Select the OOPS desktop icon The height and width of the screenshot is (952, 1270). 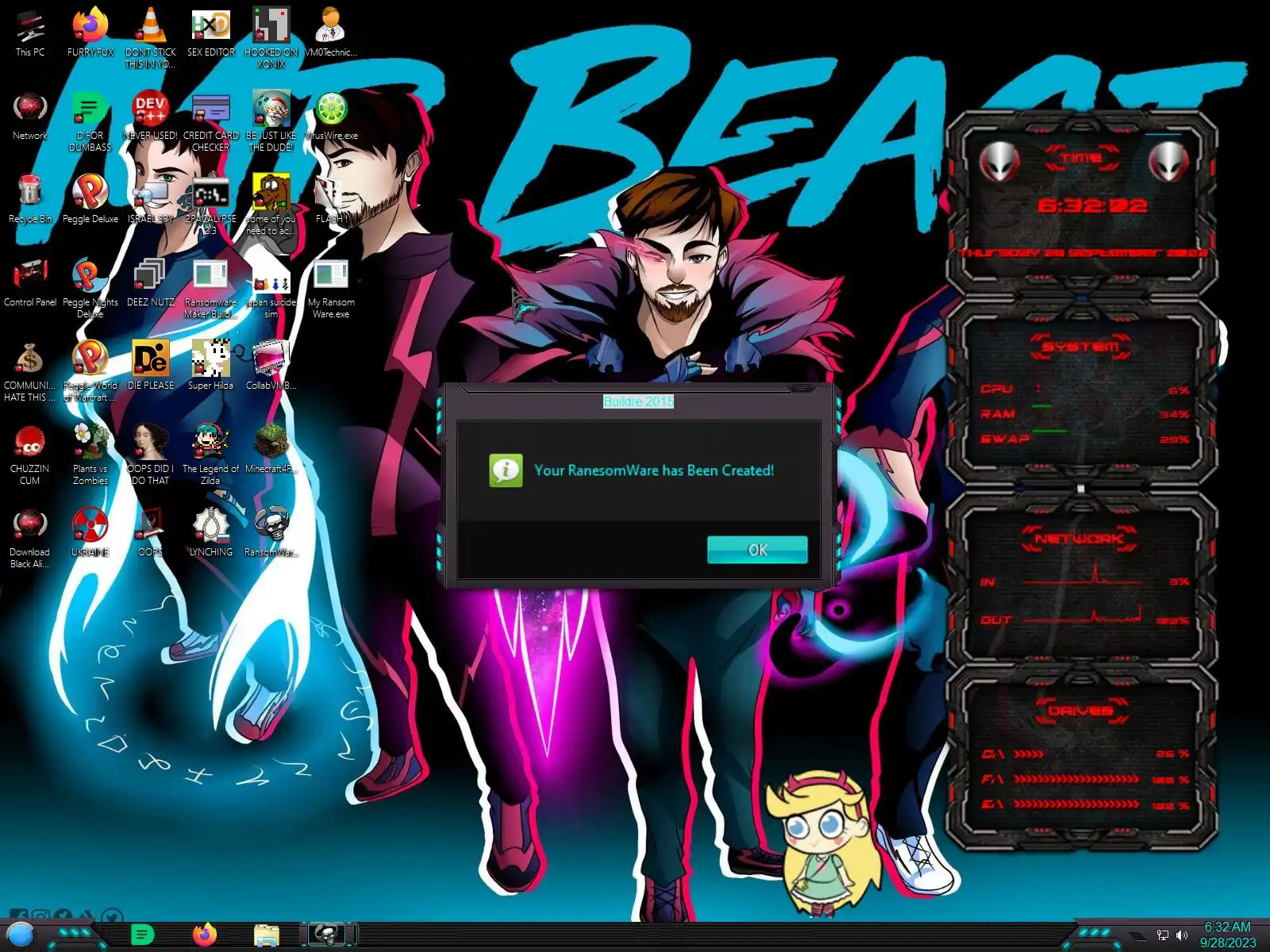pyautogui.click(x=151, y=533)
